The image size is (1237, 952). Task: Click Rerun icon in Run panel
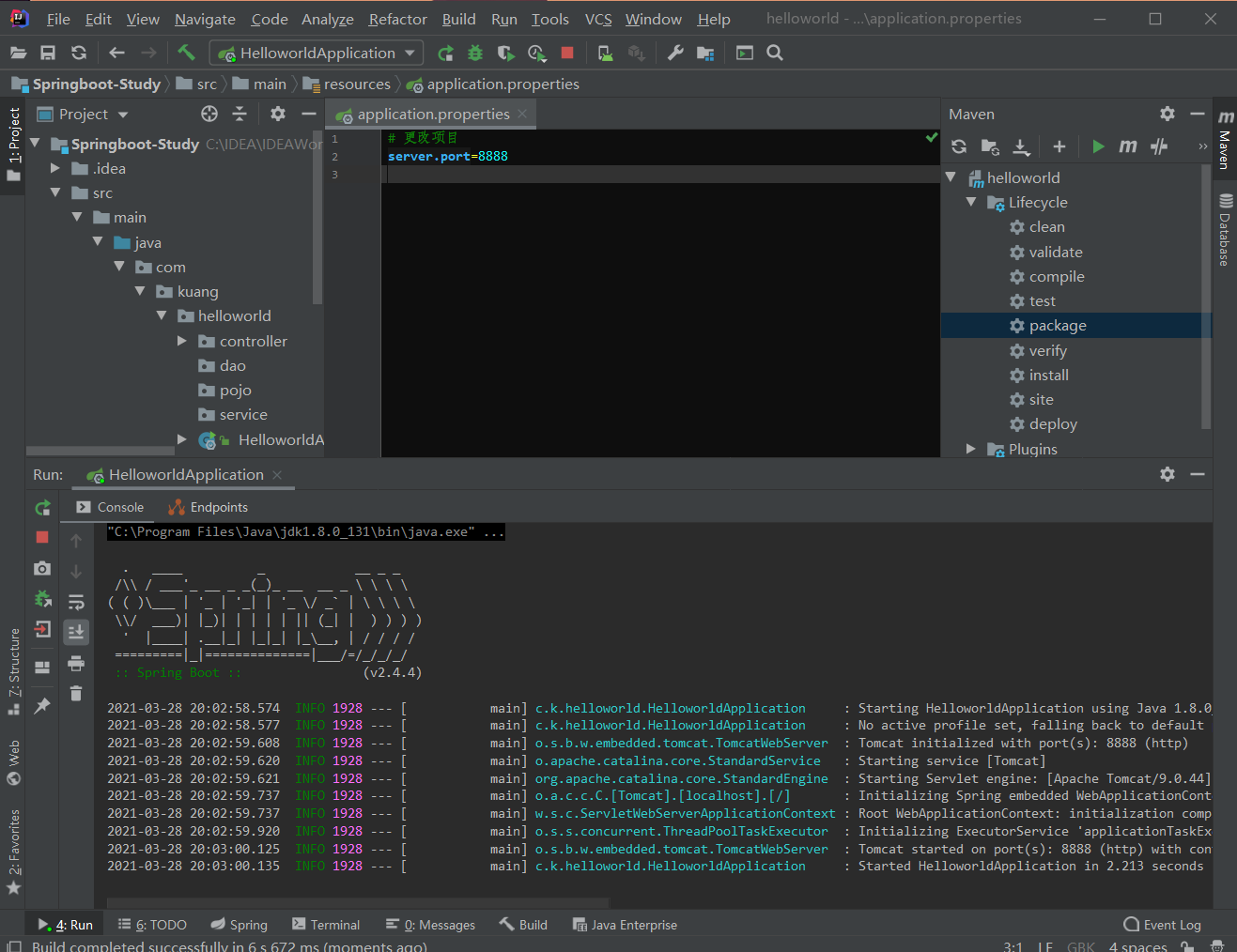(x=42, y=508)
